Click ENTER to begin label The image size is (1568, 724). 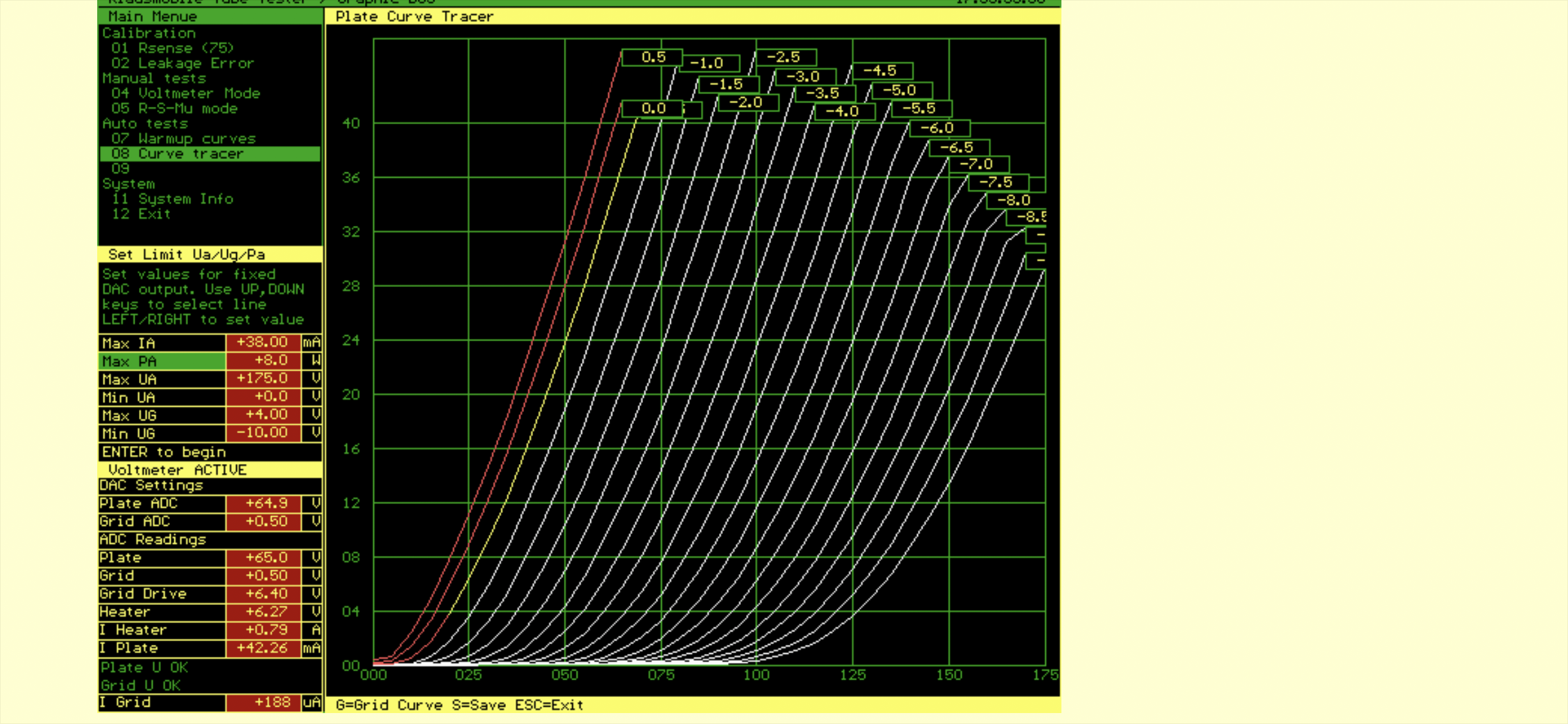pos(163,452)
